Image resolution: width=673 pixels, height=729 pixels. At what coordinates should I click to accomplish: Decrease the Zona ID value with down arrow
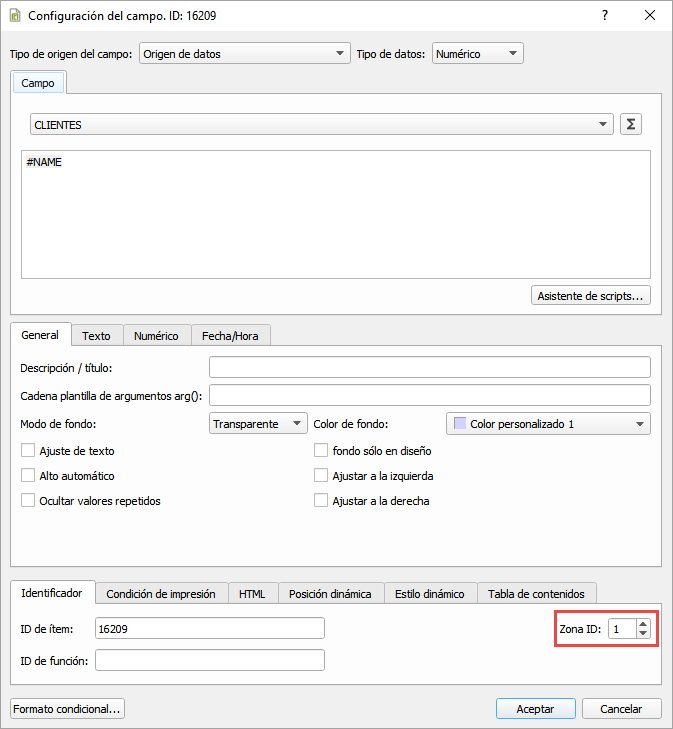point(643,634)
